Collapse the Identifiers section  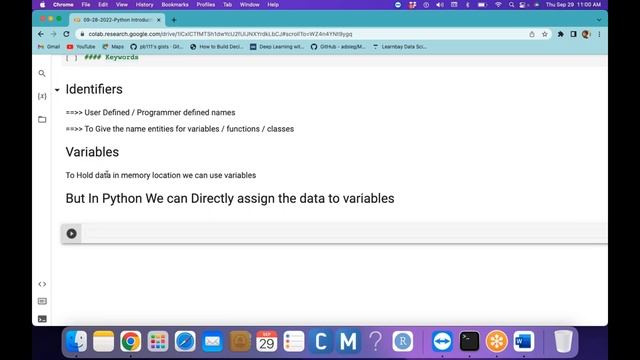pyautogui.click(x=57, y=90)
